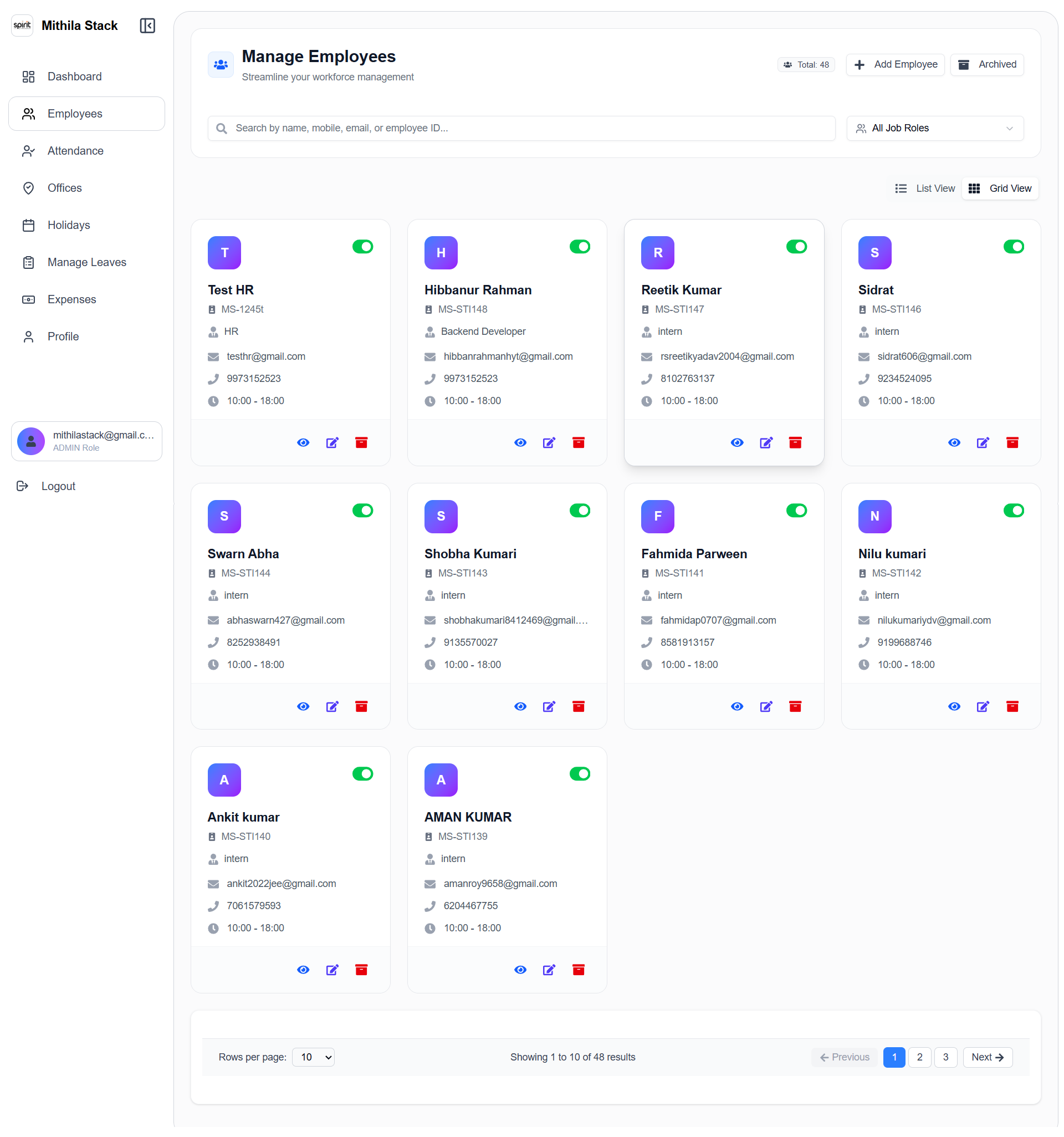The image size is (1064, 1137).
Task: Toggle Fahmida Parween's active status switch
Action: [797, 511]
